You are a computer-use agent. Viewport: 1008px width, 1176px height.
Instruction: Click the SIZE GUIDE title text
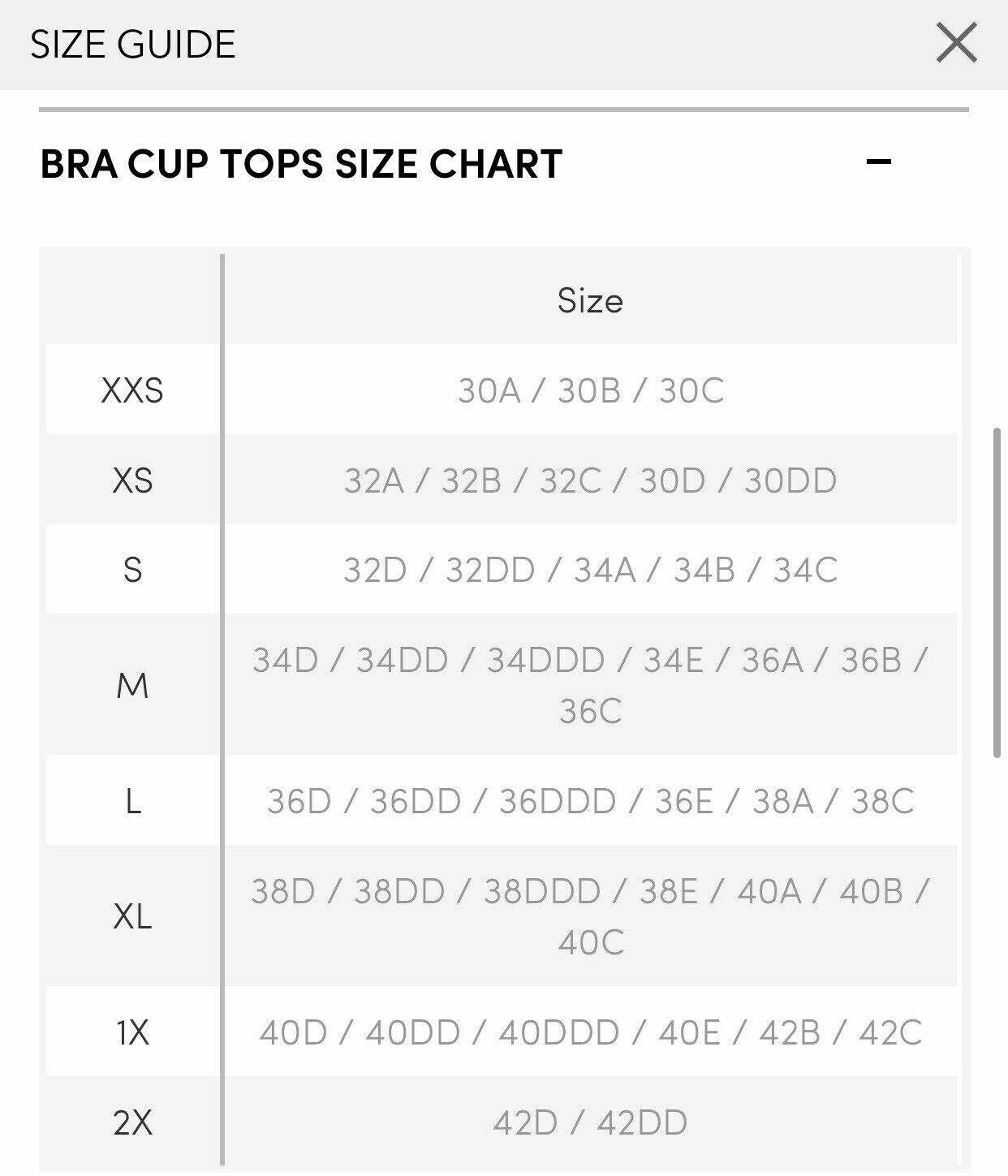coord(133,45)
